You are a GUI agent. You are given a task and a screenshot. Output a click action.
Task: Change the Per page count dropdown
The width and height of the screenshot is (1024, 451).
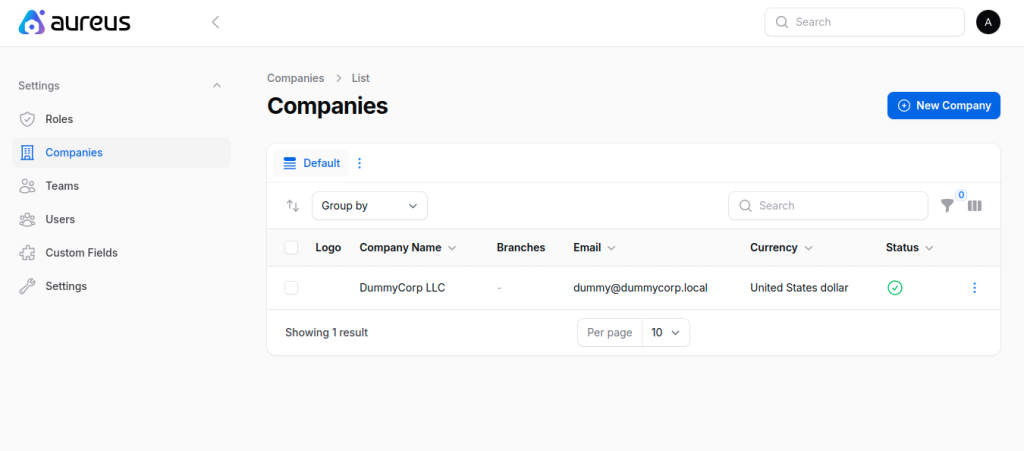coord(665,333)
